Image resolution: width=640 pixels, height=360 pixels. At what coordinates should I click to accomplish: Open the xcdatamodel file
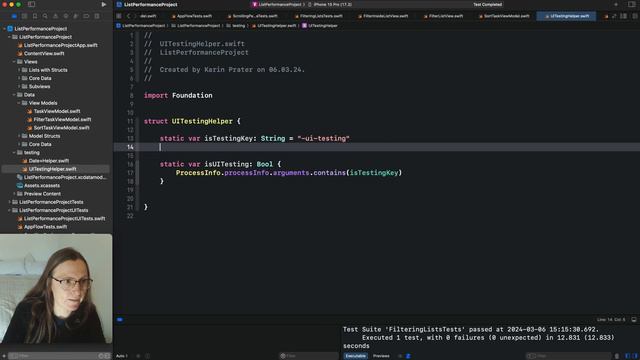(62, 178)
